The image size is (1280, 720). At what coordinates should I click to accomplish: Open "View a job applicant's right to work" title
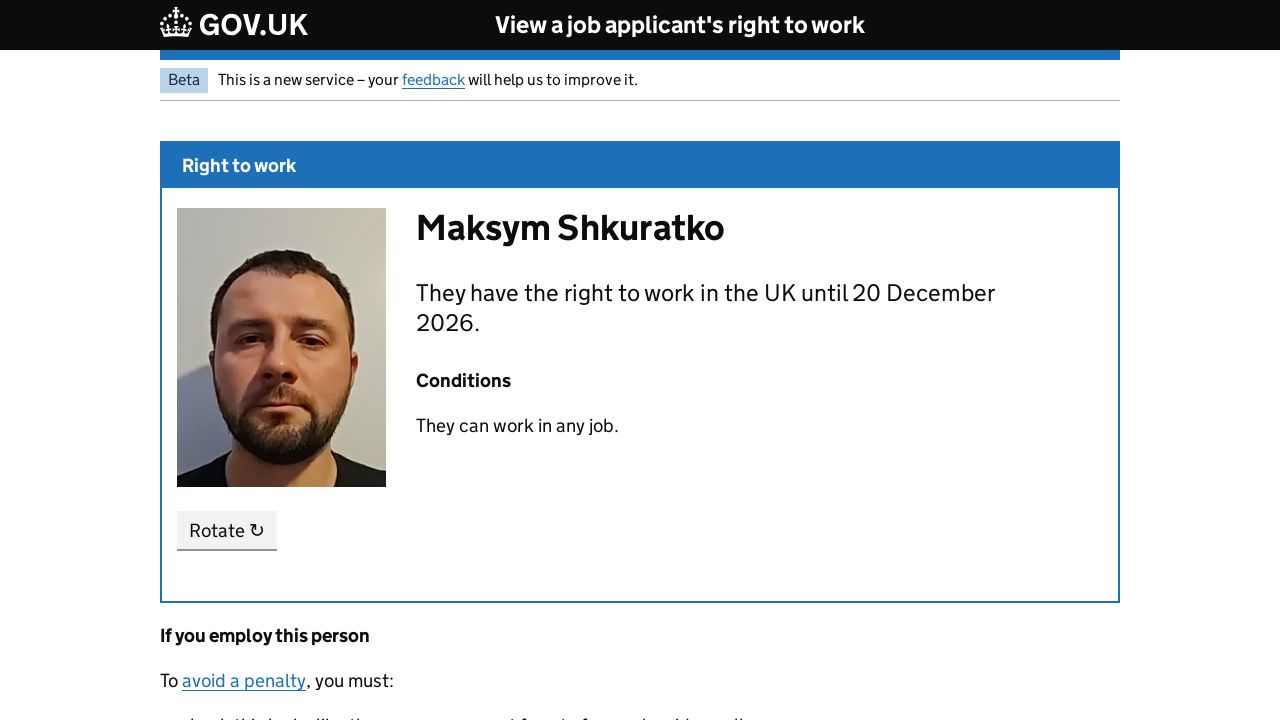point(679,25)
